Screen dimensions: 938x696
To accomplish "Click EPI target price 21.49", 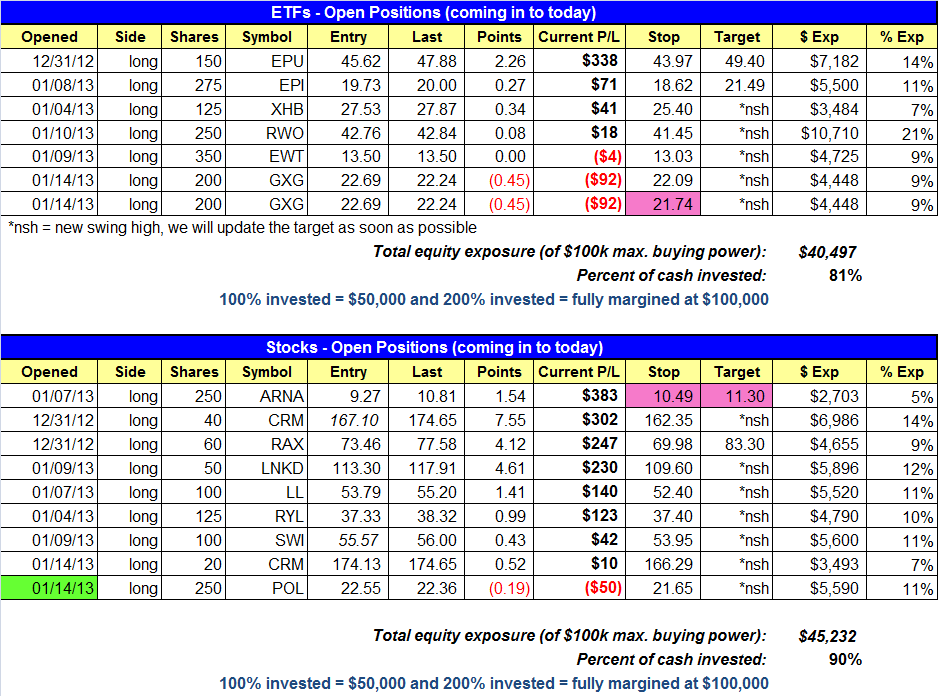I will pos(745,85).
